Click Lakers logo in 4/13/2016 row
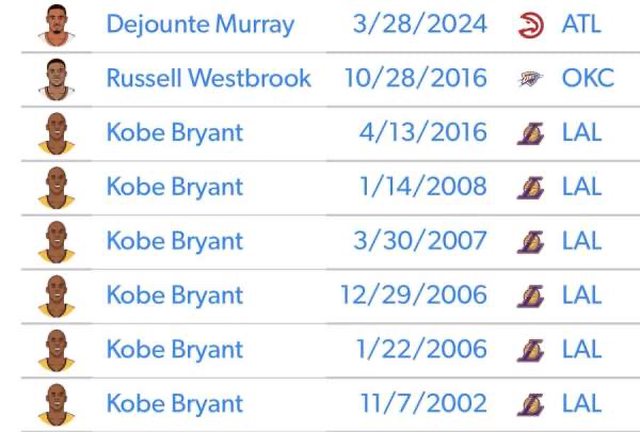The height and width of the screenshot is (432, 640). click(x=532, y=133)
